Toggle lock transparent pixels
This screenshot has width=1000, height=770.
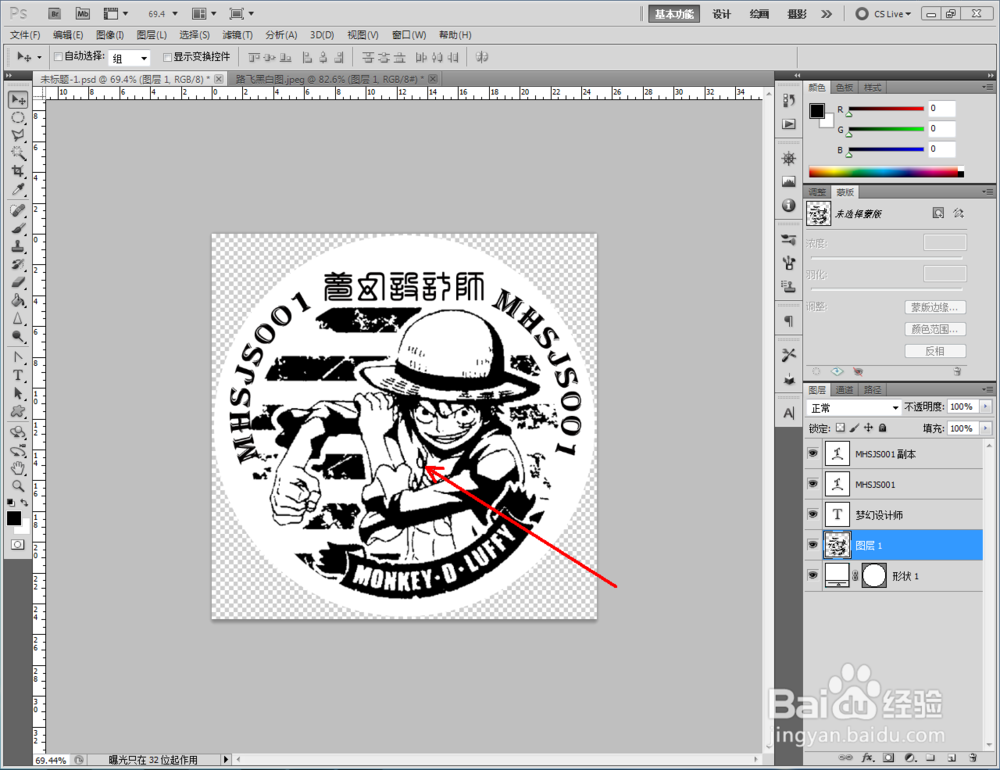pyautogui.click(x=841, y=428)
